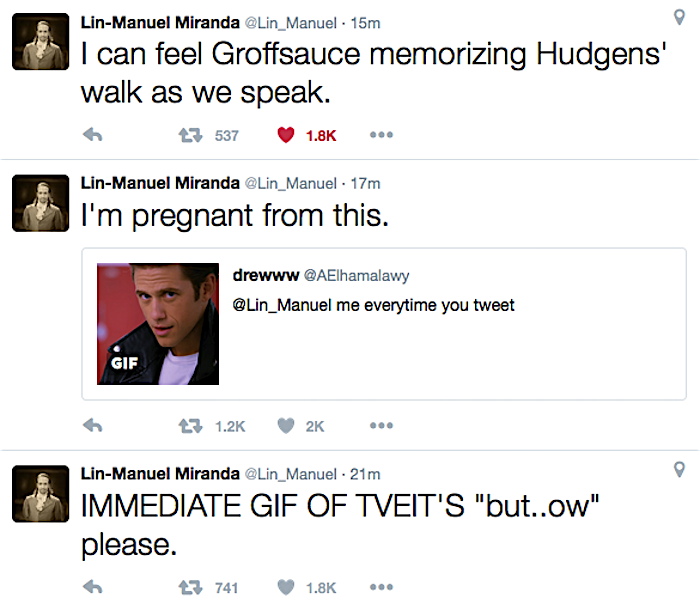
Task: Like the "I'm pregnant from this" tweet
Action: point(285,425)
